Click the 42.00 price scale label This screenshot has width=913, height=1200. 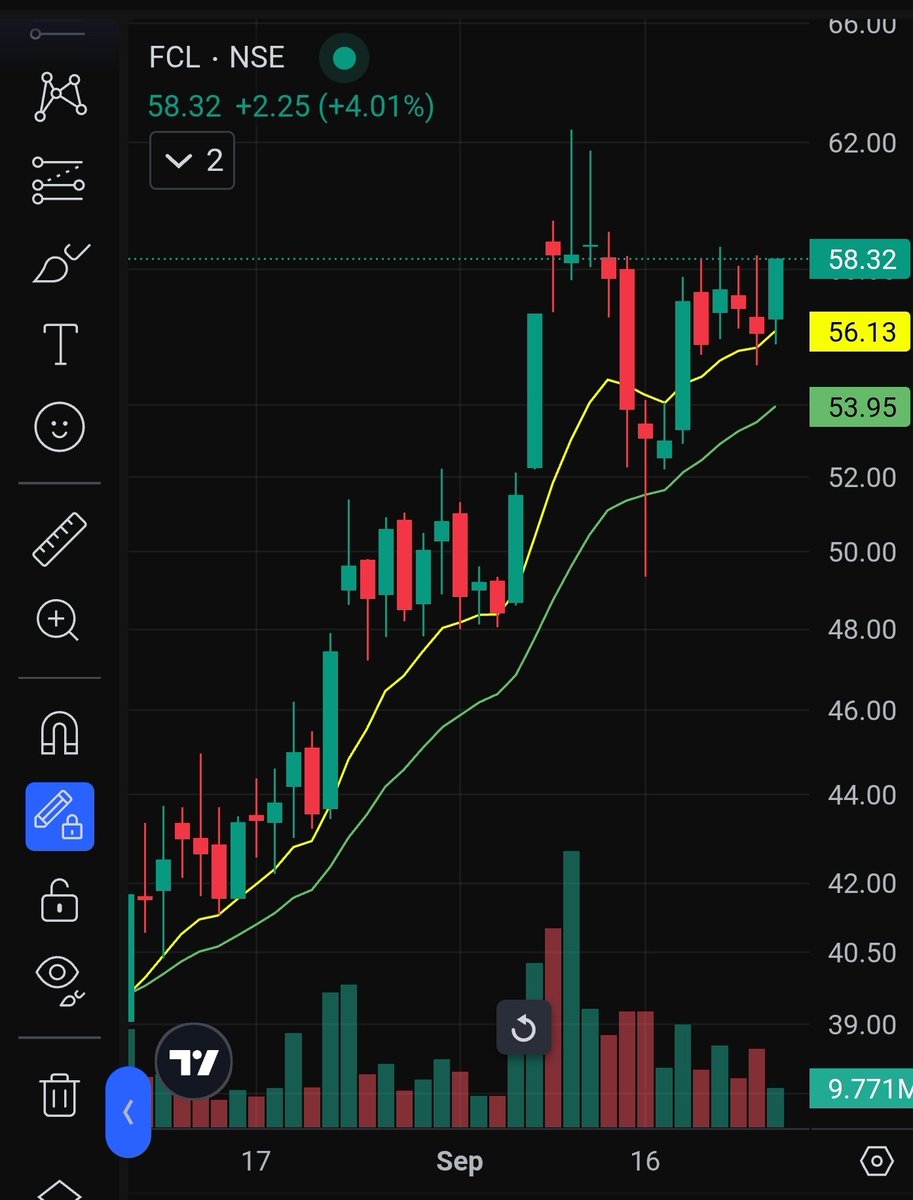[862, 884]
